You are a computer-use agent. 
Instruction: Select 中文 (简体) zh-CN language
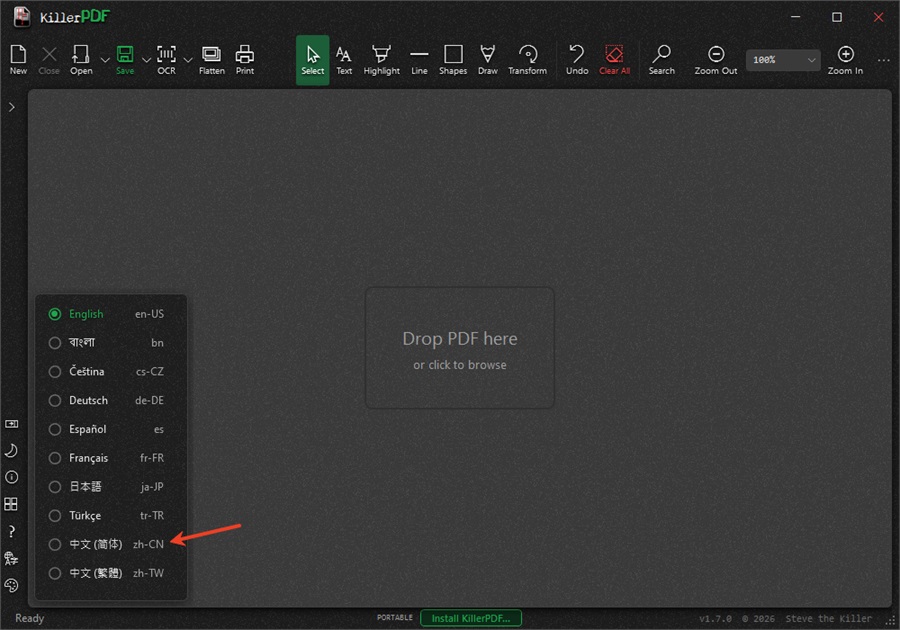pyautogui.click(x=110, y=544)
